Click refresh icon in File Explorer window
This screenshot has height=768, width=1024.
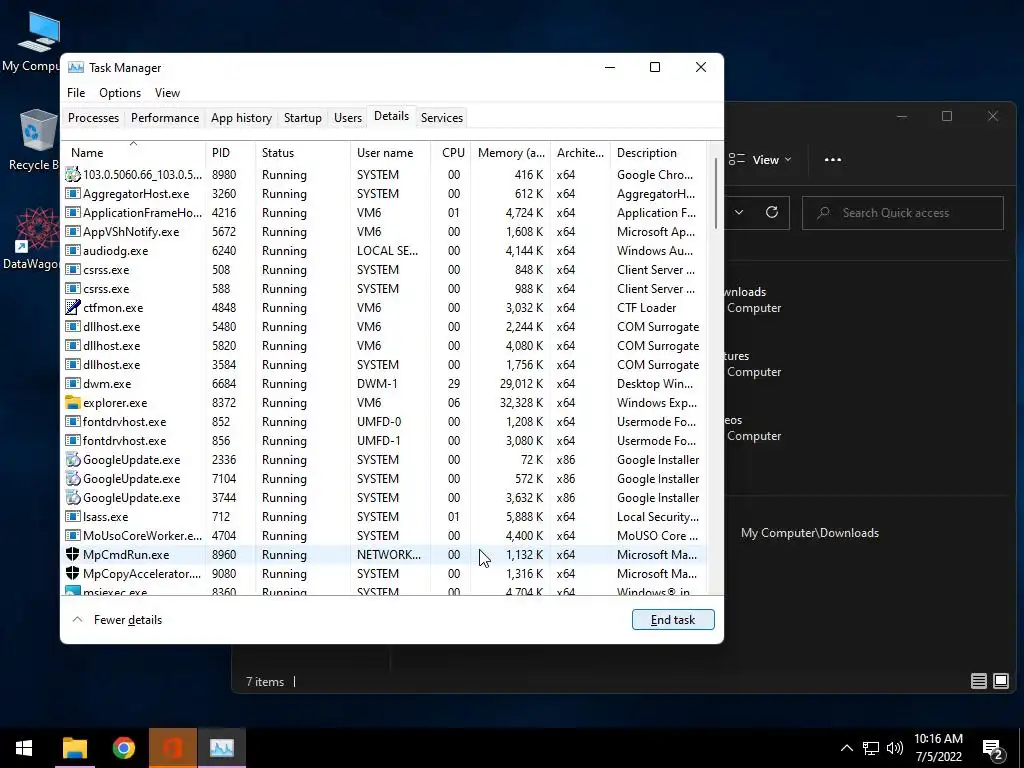coord(772,212)
